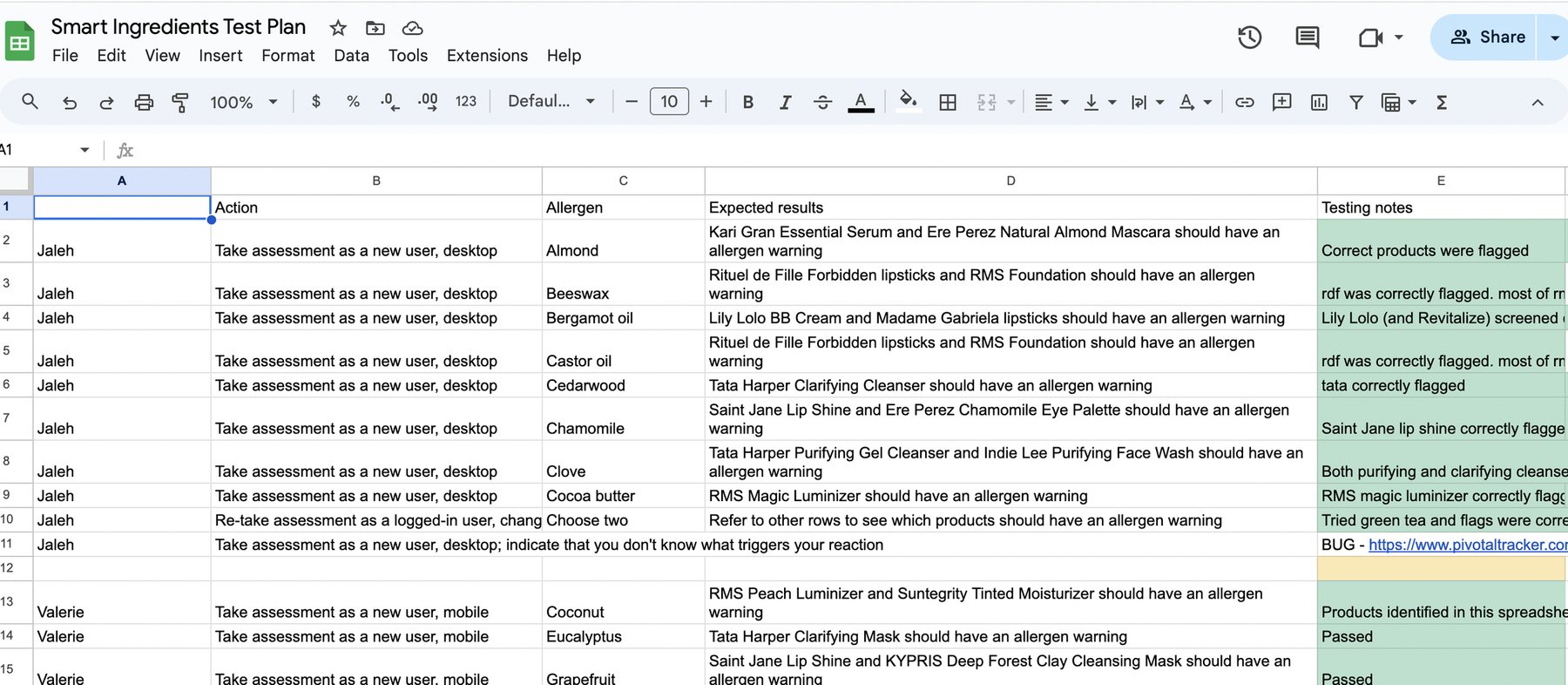
Task: Decrease decimal places
Action: click(390, 102)
